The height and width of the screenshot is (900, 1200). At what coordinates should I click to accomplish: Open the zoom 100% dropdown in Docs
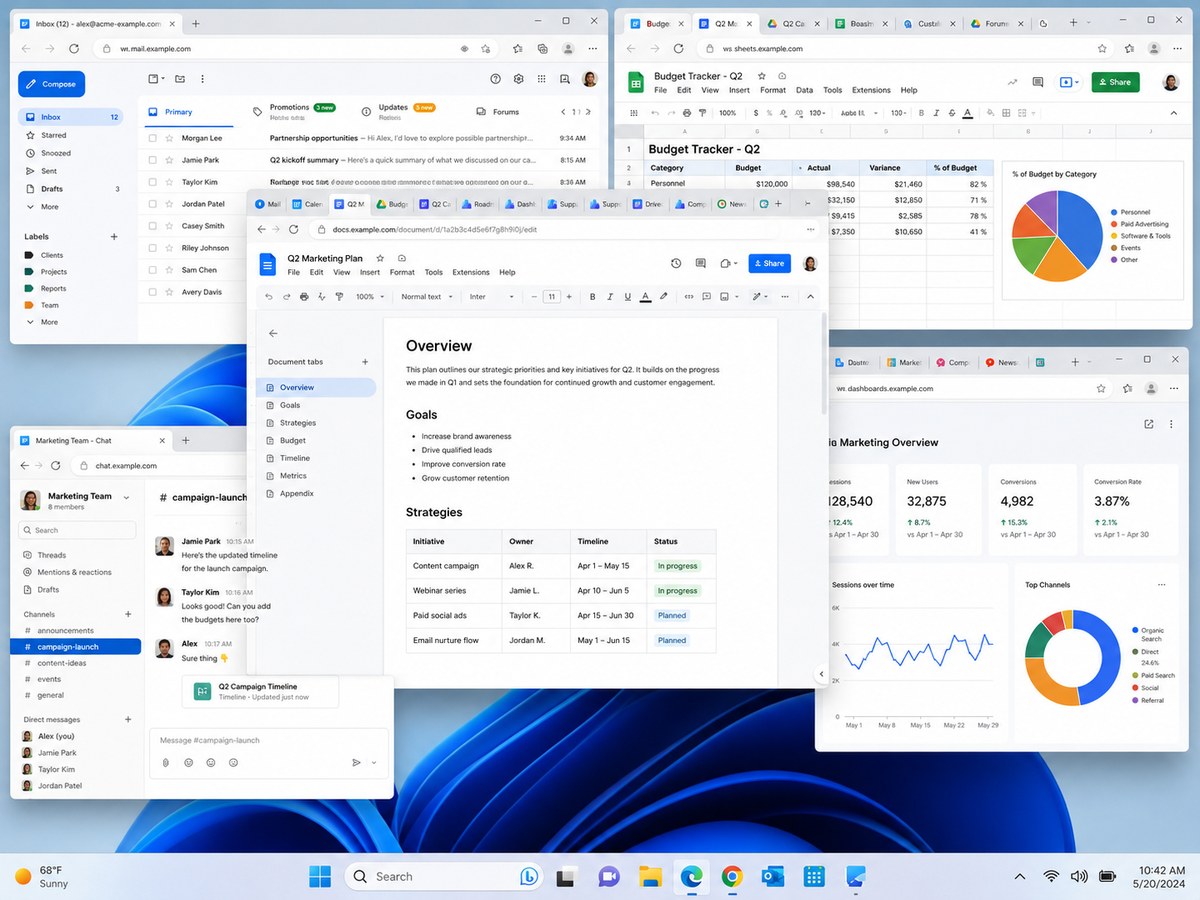click(x=370, y=297)
